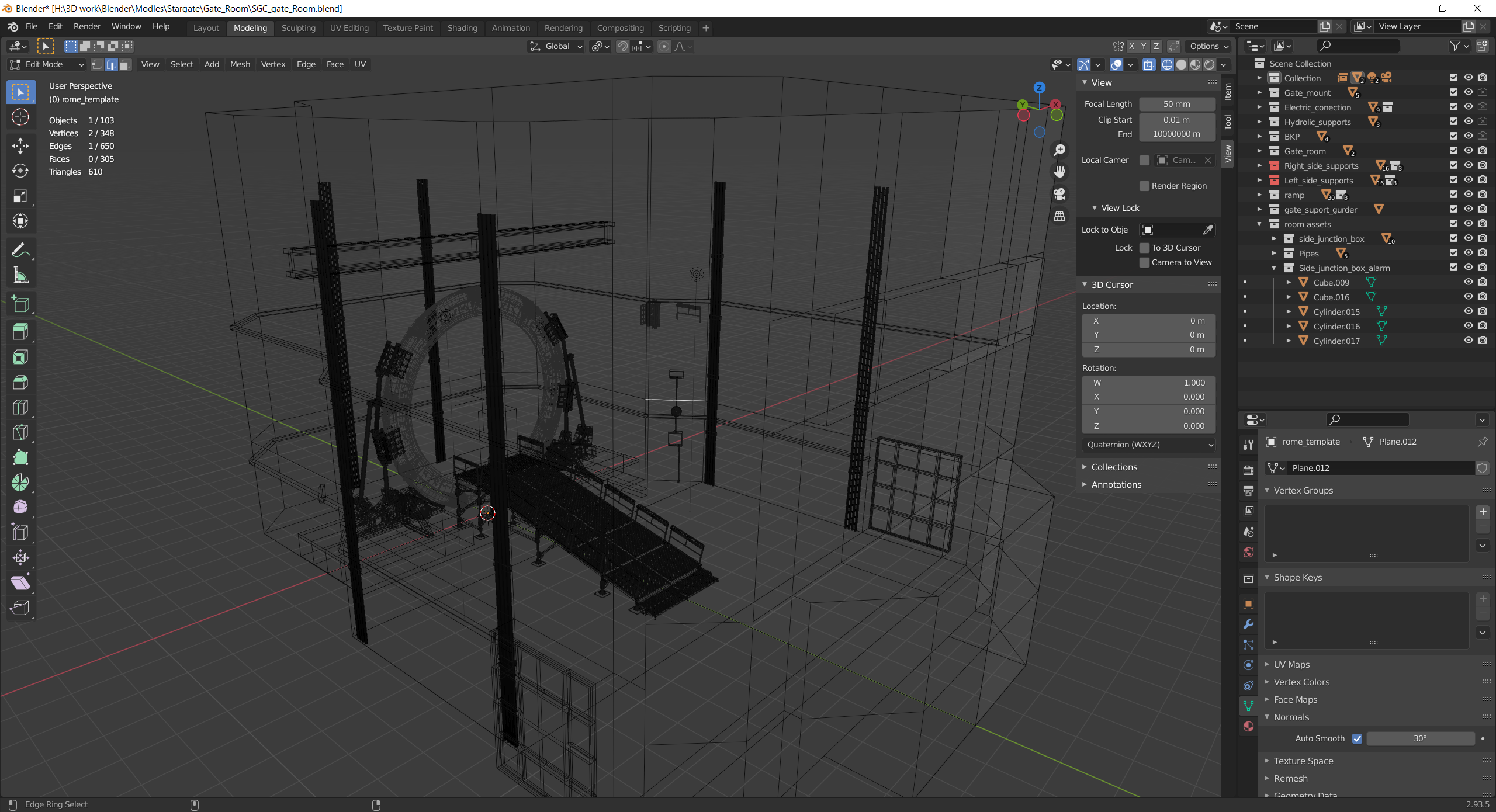The width and height of the screenshot is (1496, 812).
Task: Hide Cube.009 with its eye icon
Action: pos(1468,282)
